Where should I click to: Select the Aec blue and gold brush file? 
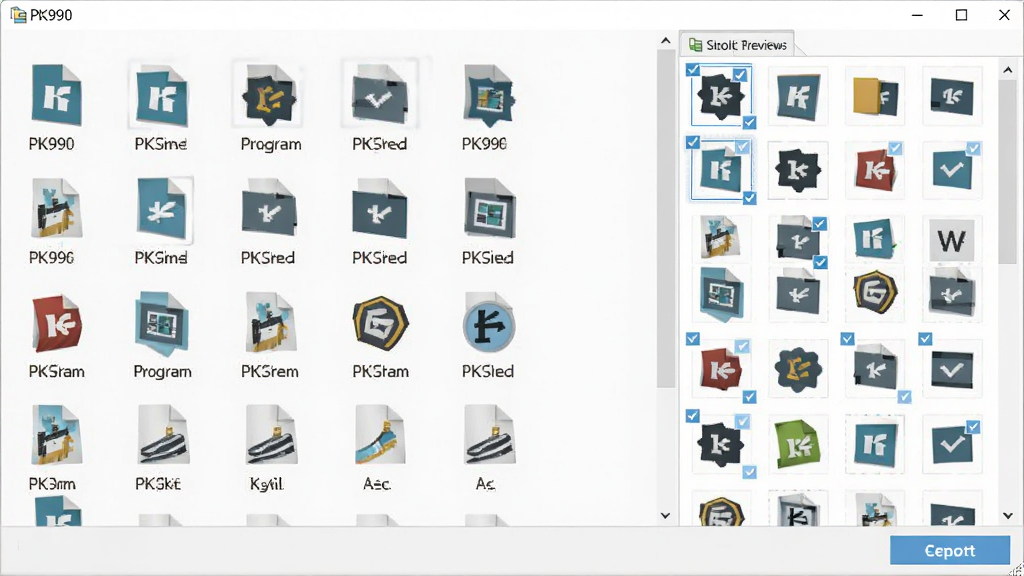point(380,436)
